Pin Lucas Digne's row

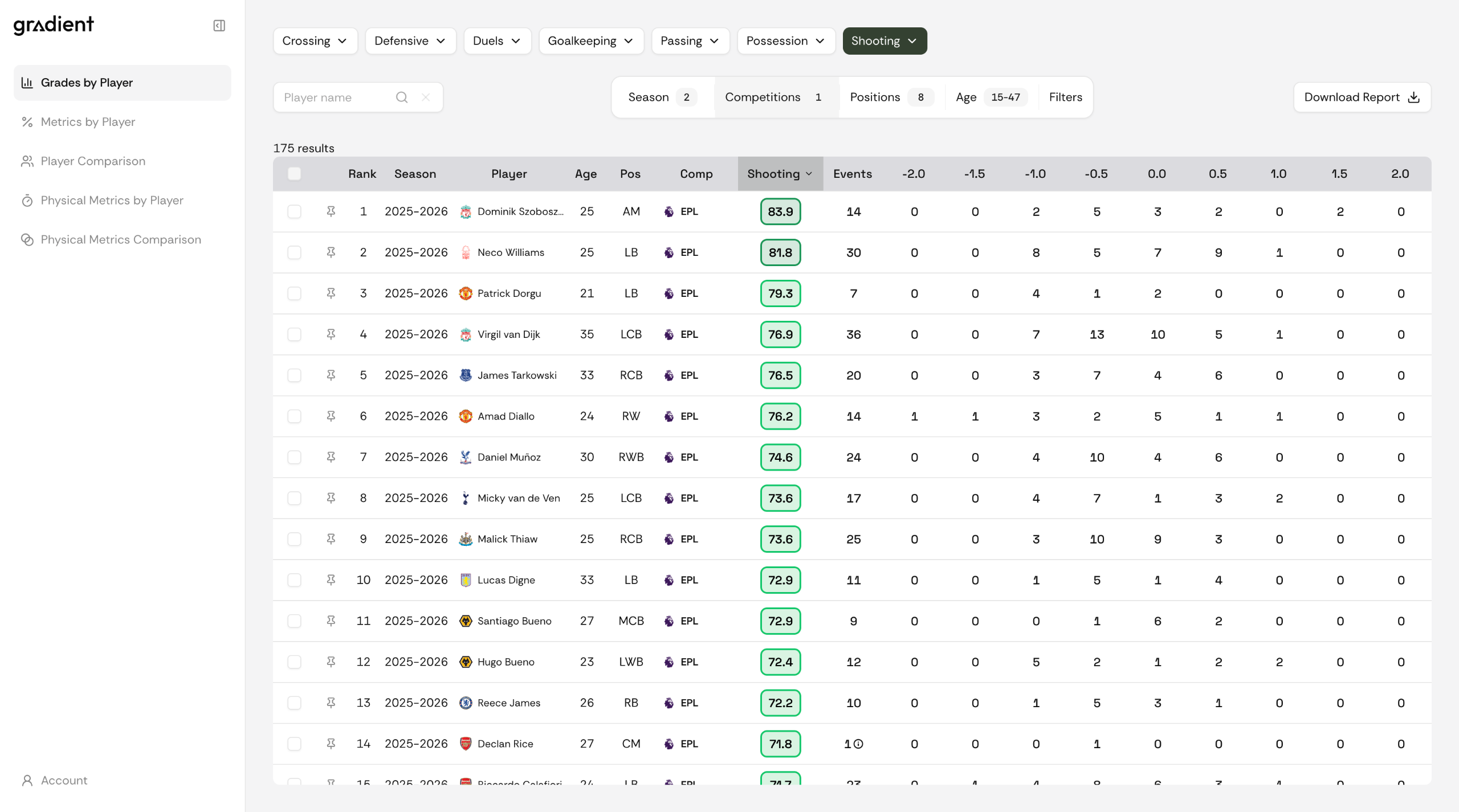point(331,580)
